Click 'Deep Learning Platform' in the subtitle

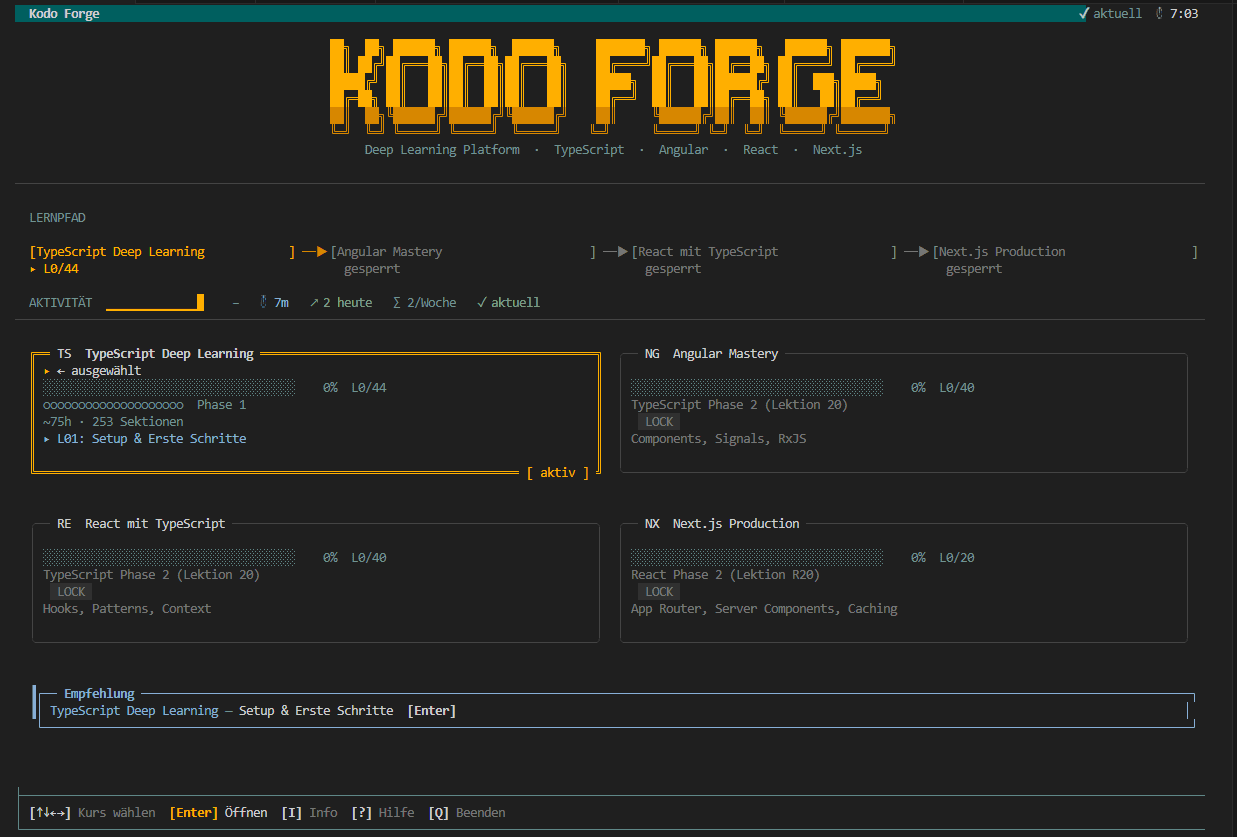click(x=442, y=150)
